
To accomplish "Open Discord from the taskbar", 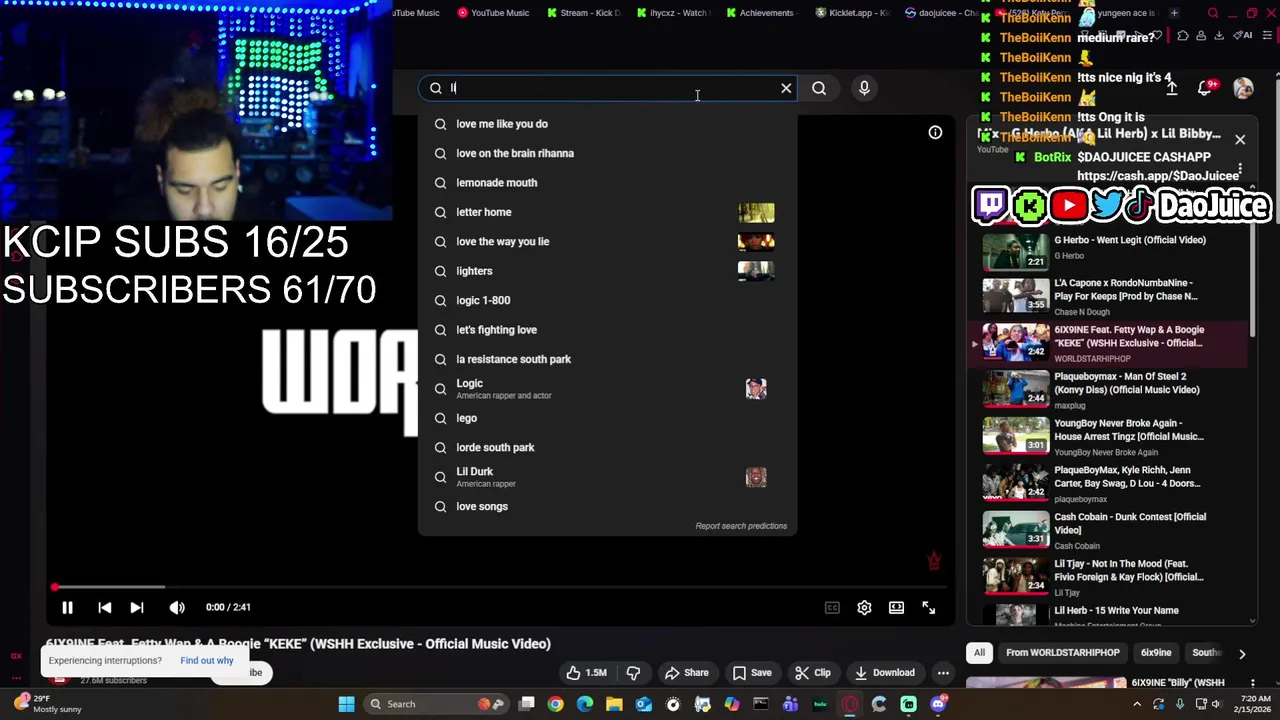I will 938,704.
